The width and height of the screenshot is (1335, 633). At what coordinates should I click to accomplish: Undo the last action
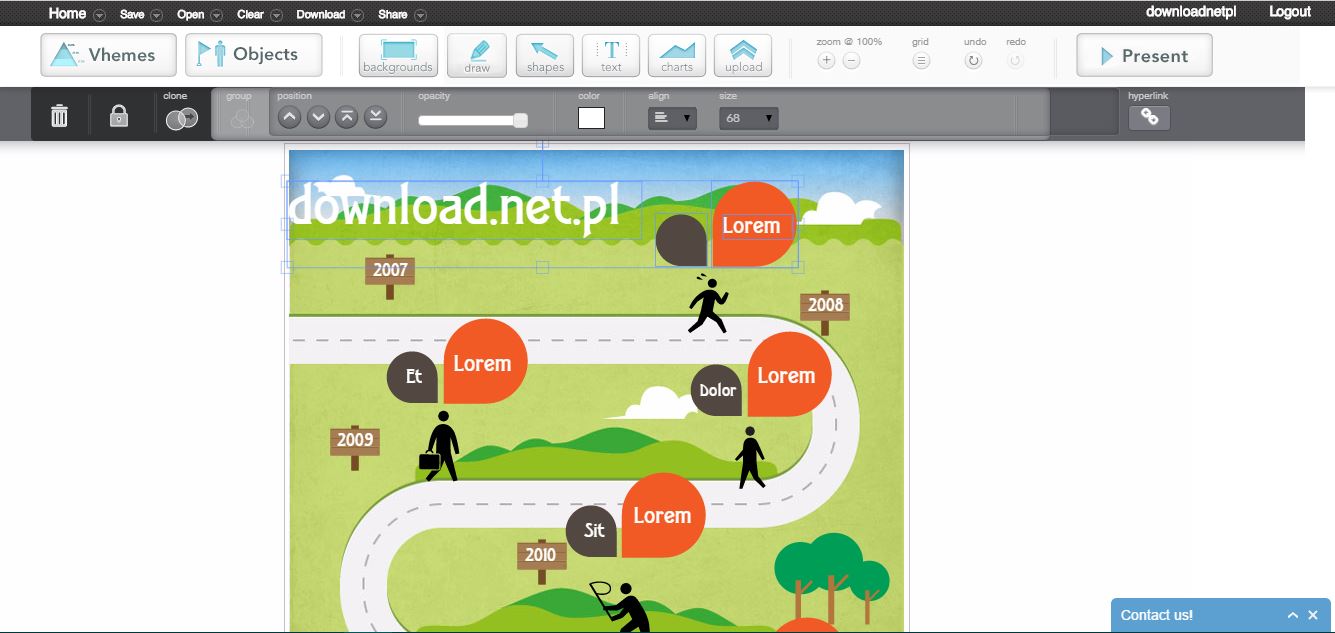973,61
